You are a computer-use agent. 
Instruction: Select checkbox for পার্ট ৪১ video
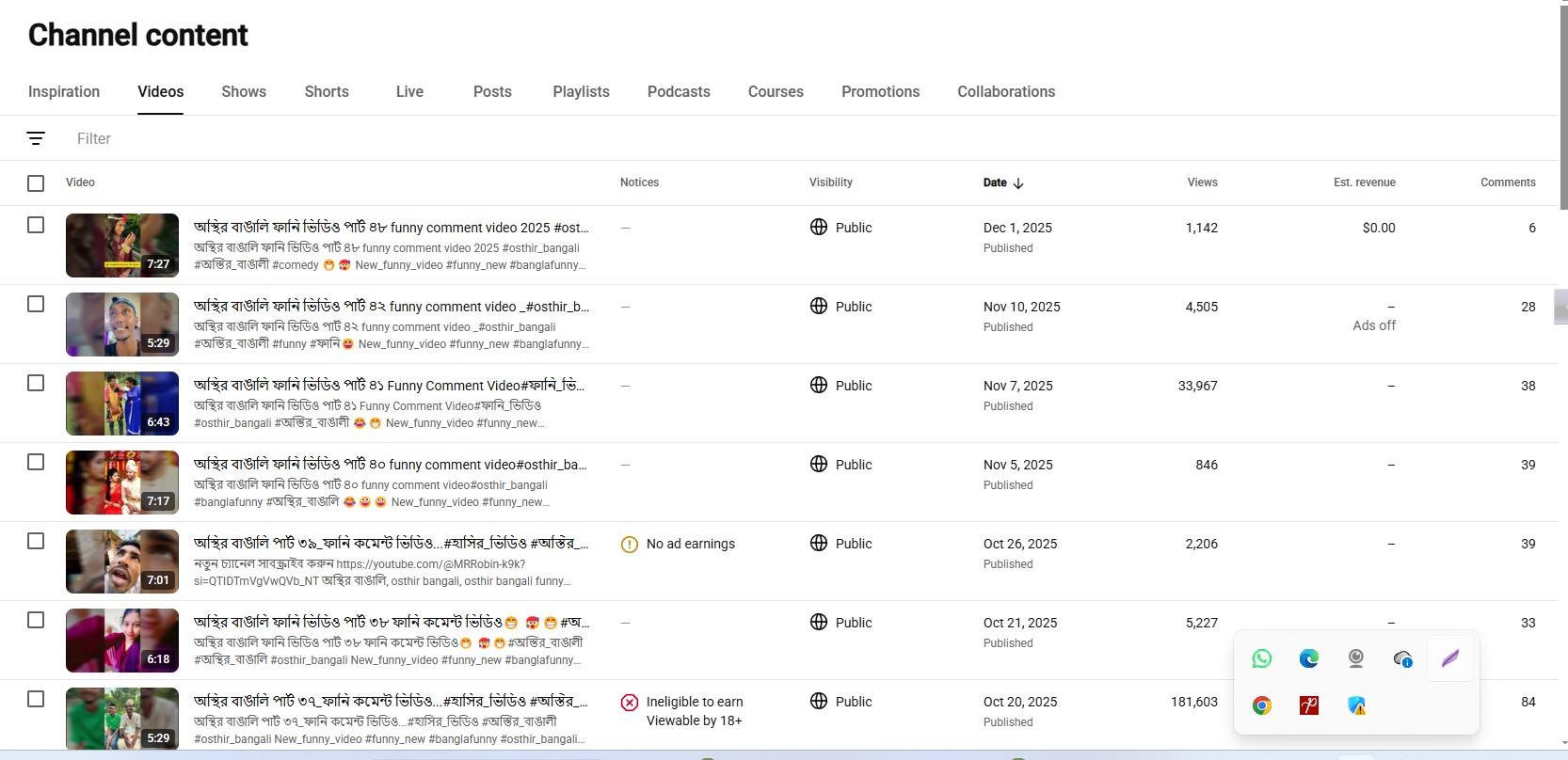click(x=36, y=383)
